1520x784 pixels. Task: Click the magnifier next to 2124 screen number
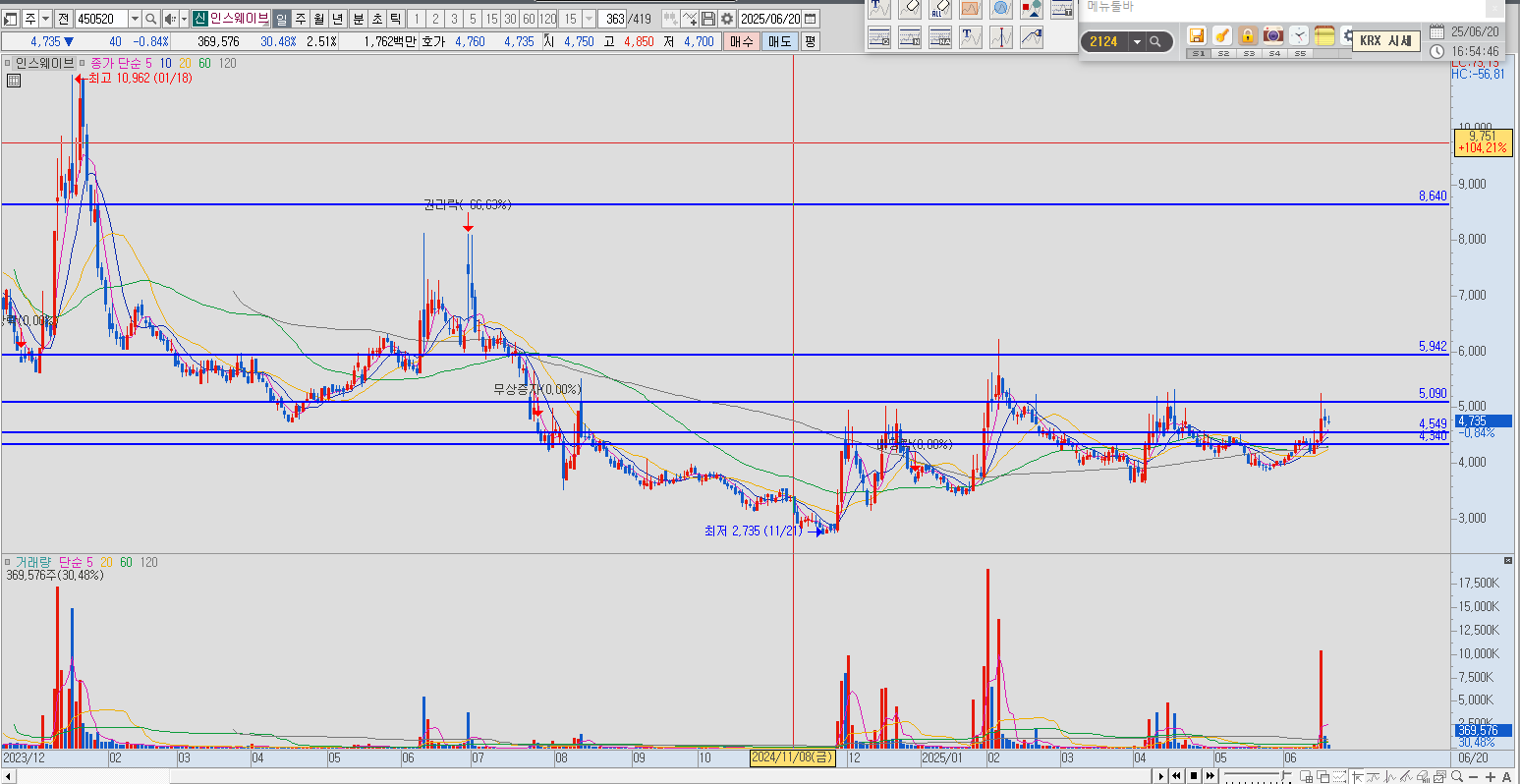pos(1155,41)
